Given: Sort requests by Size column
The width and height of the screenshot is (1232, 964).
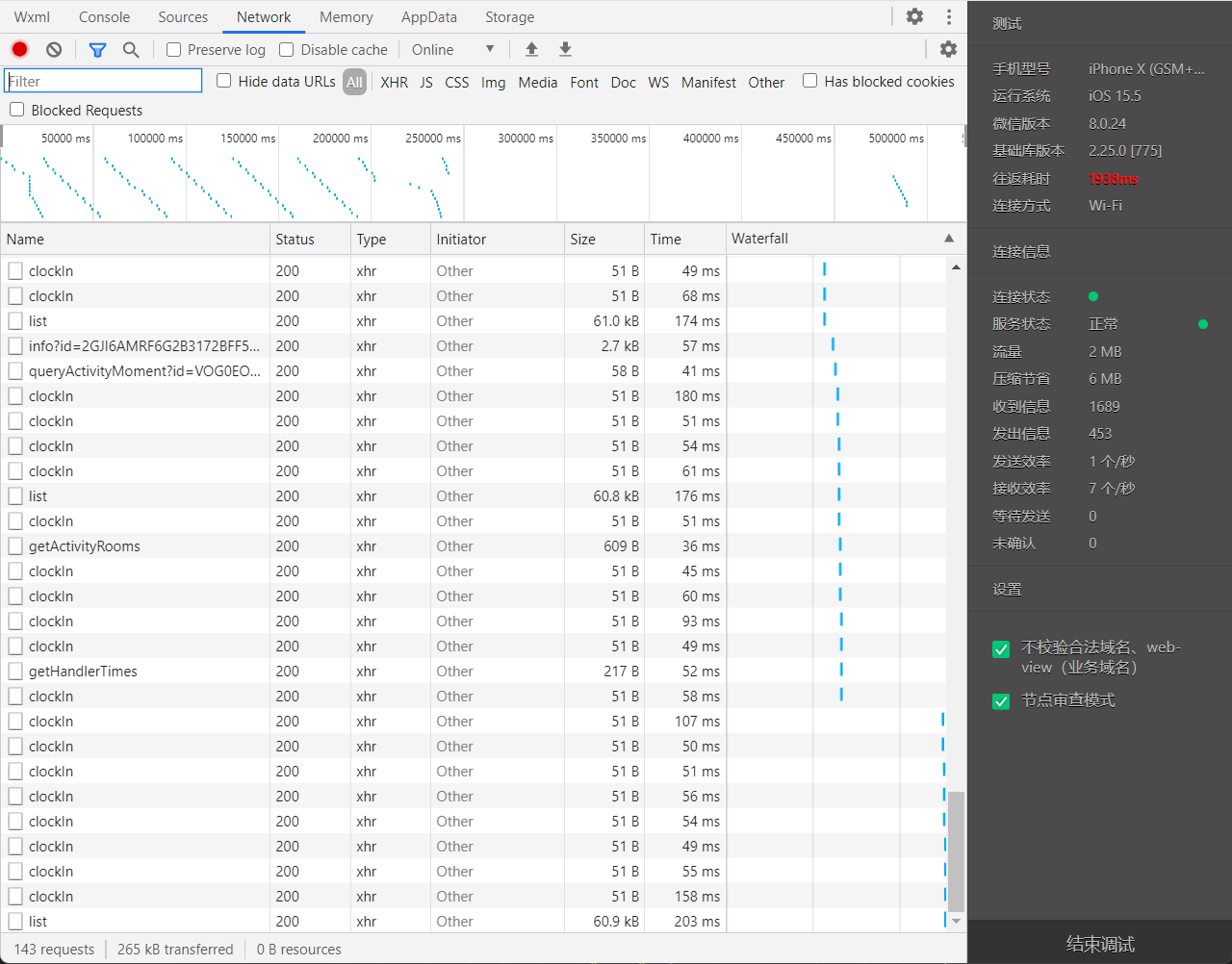Looking at the screenshot, I should tap(604, 239).
